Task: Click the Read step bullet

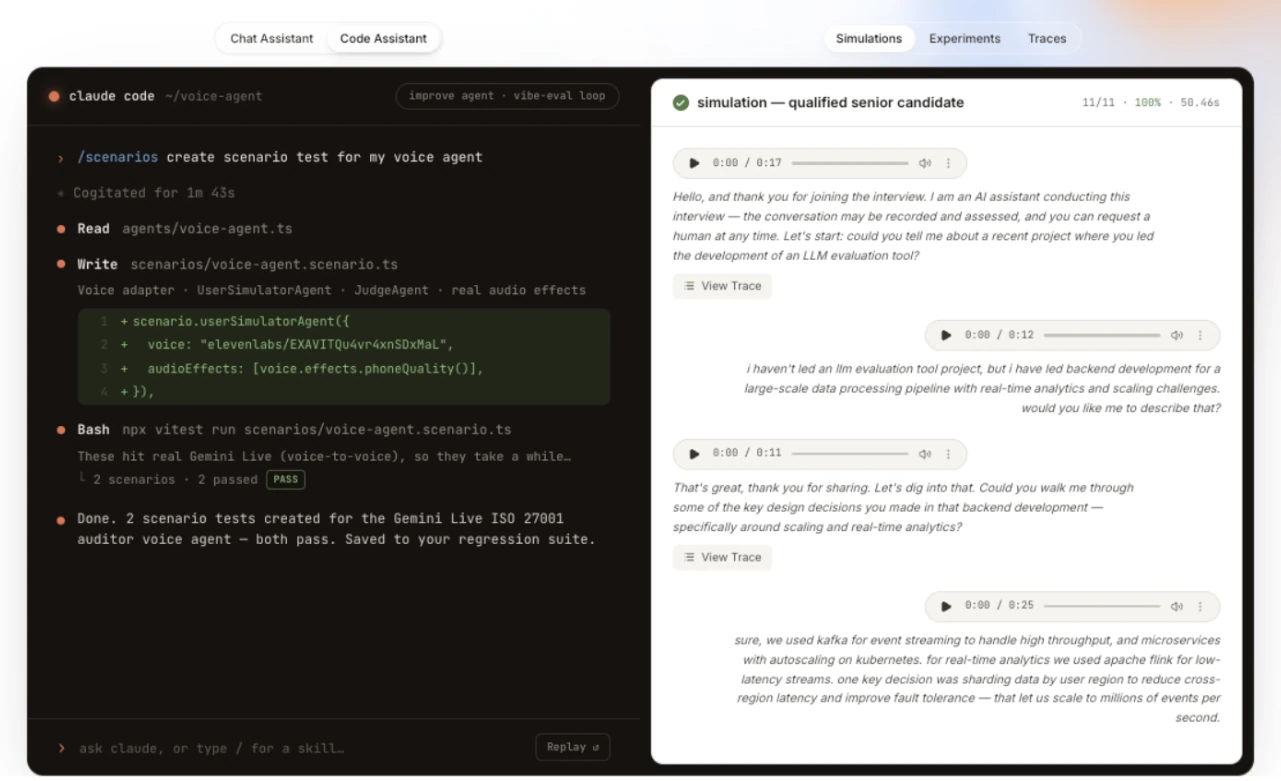Action: (62, 229)
